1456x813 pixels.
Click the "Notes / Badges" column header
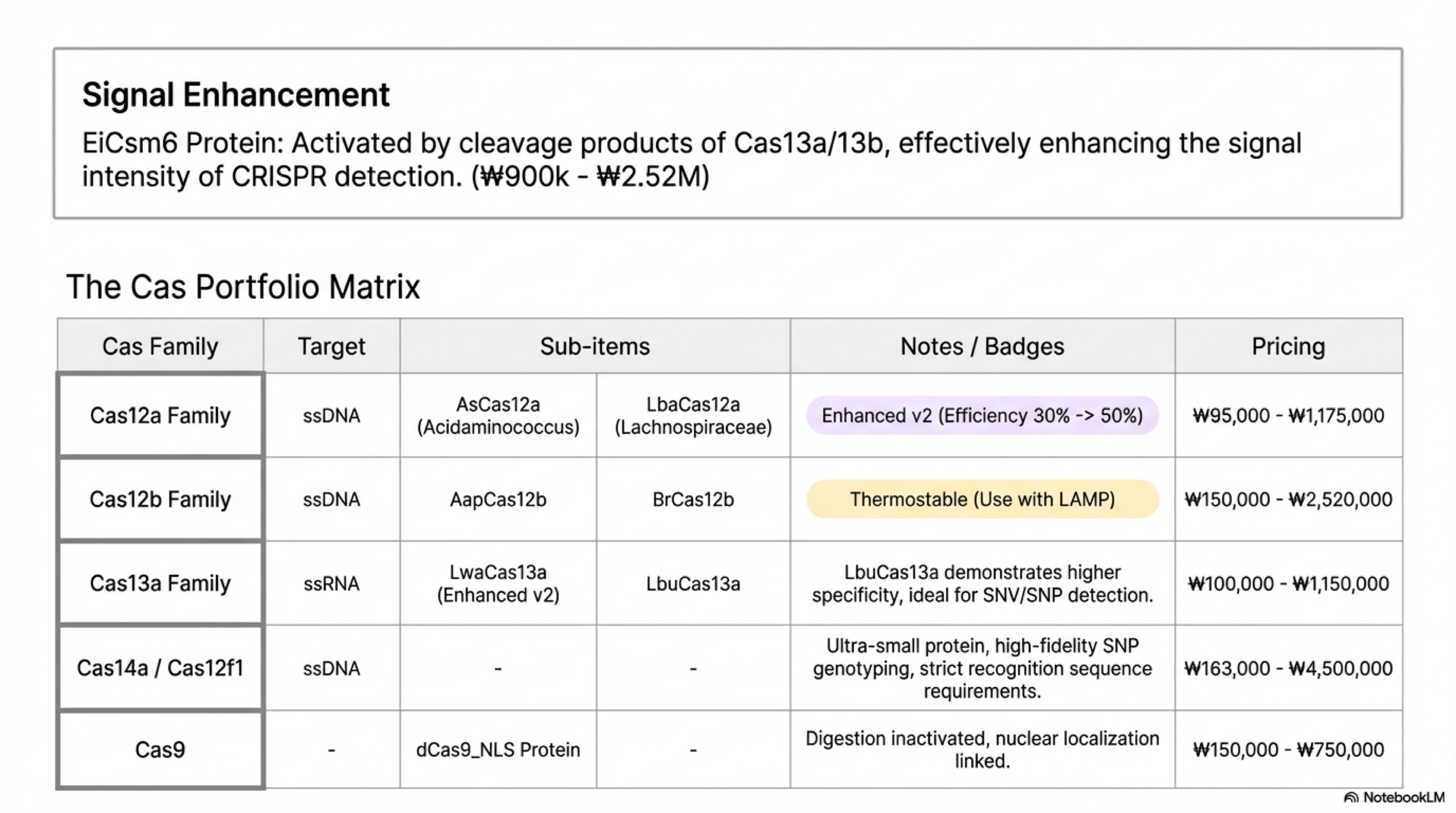(982, 346)
